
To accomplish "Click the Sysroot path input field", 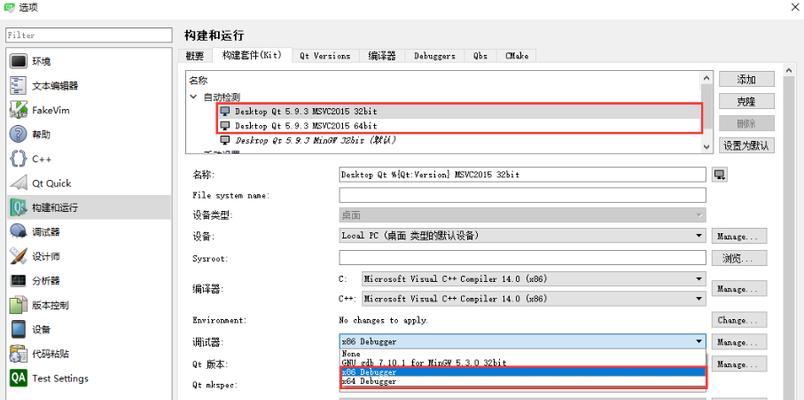I will (522, 258).
